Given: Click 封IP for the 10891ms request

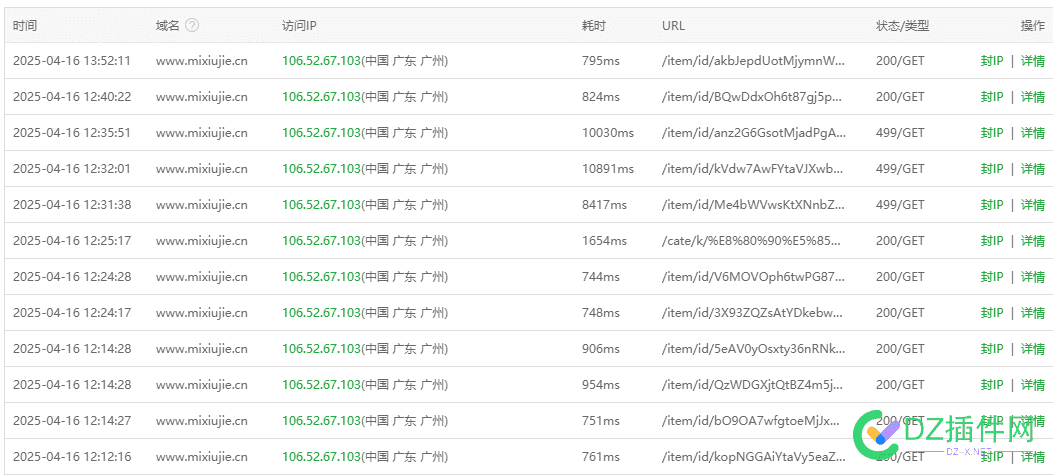Looking at the screenshot, I should tap(991, 169).
